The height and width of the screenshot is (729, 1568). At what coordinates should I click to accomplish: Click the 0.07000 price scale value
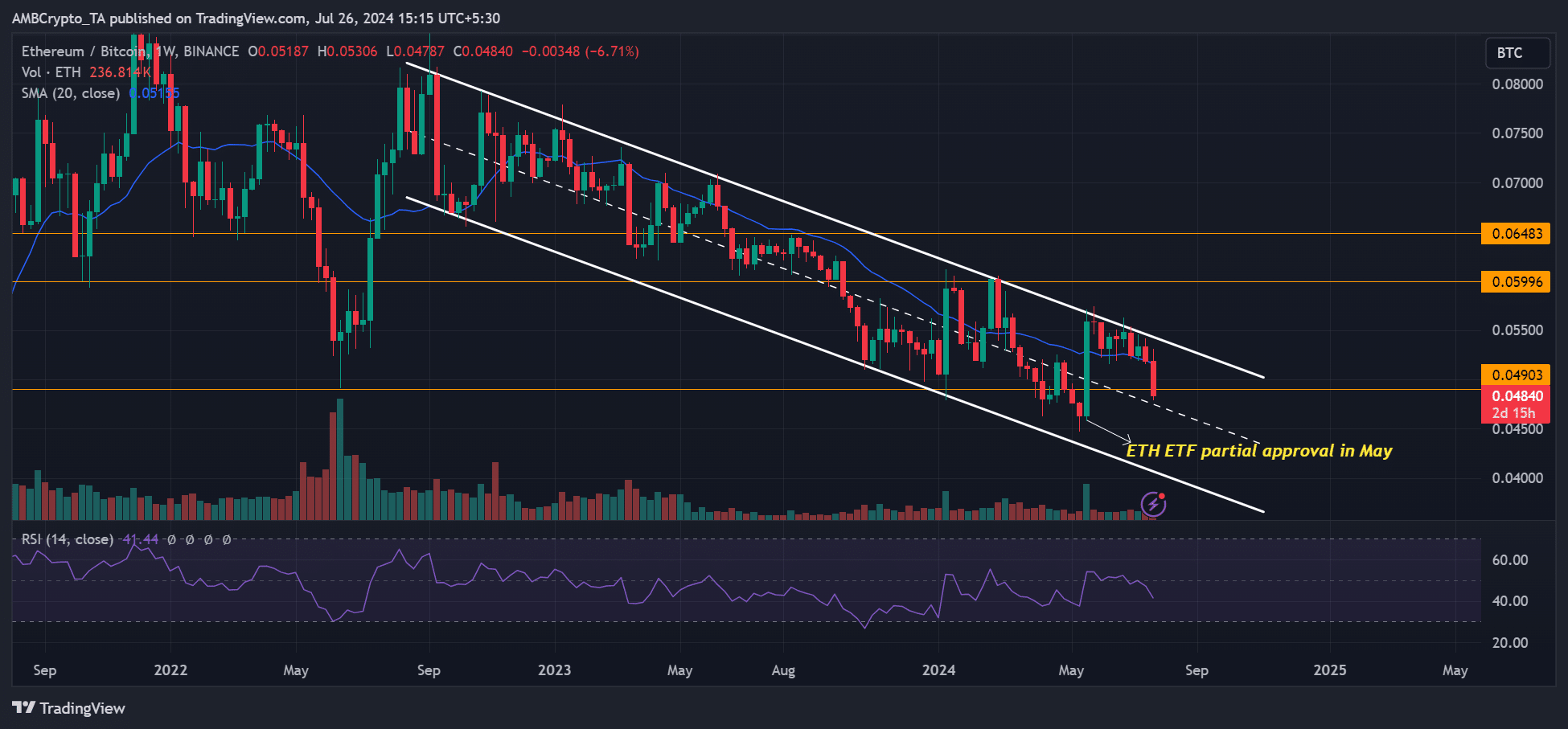1517,183
